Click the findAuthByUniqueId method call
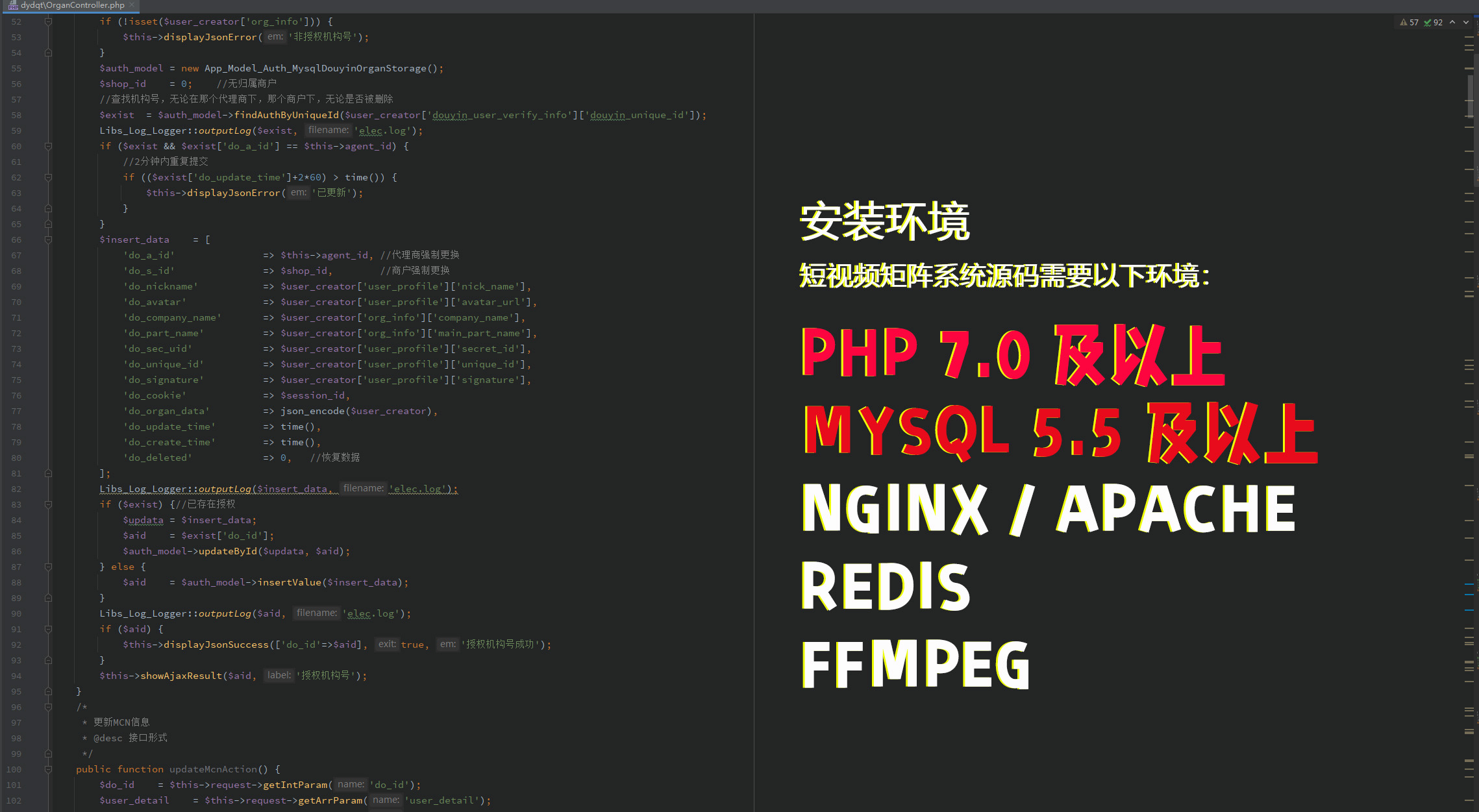This screenshot has width=1479, height=812. tap(286, 115)
